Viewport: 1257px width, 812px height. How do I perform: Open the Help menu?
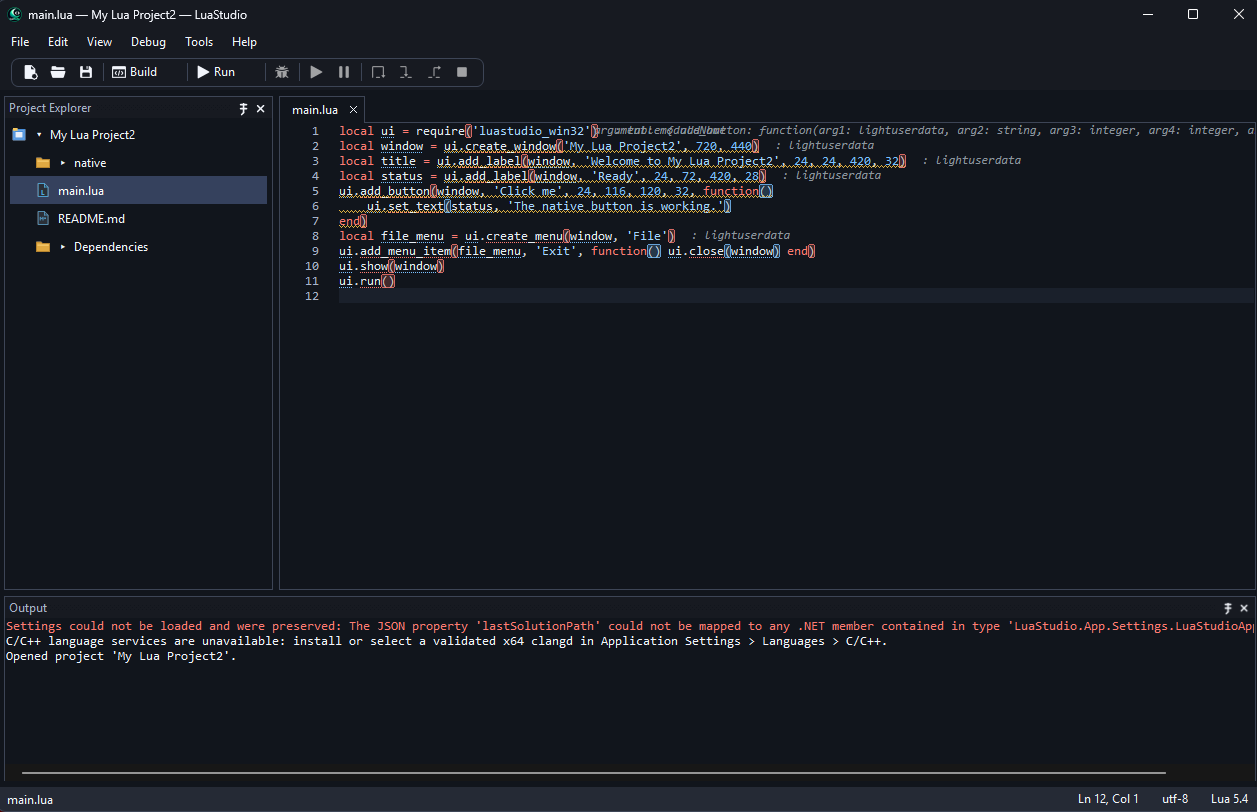pos(244,42)
